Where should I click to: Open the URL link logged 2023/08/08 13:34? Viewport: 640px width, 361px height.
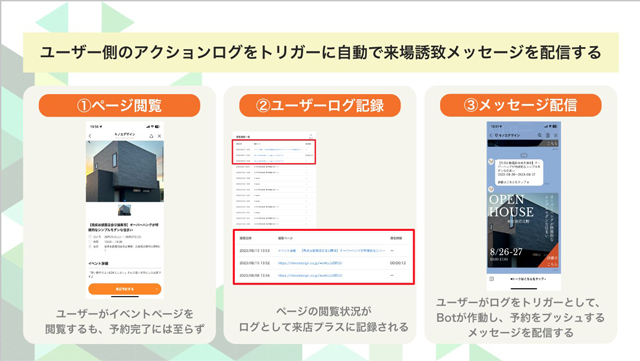(310, 276)
